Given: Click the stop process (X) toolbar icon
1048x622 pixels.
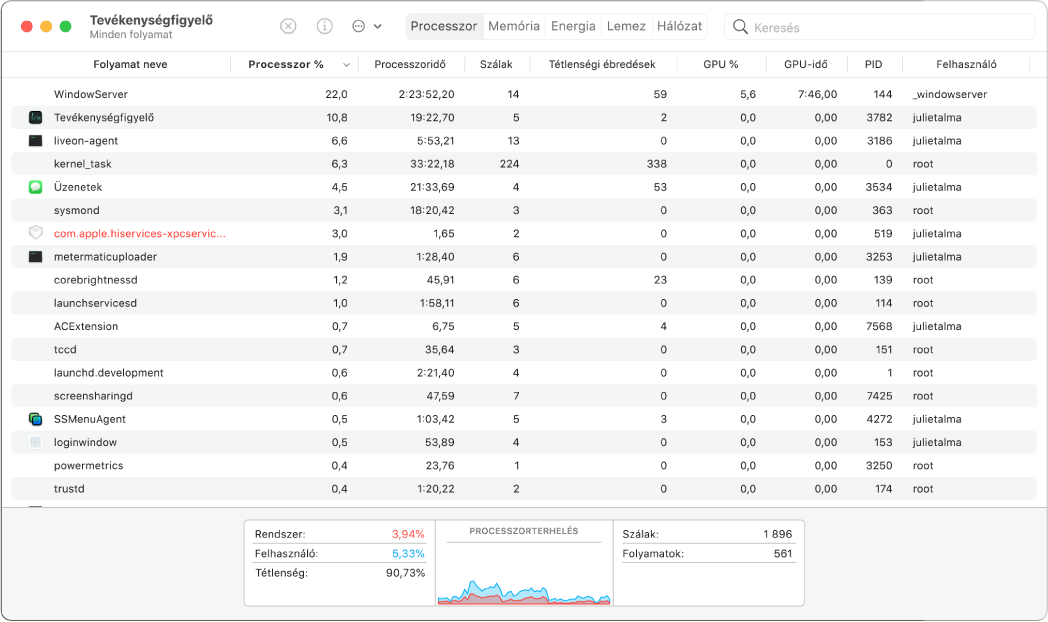Looking at the screenshot, I should click(288, 26).
